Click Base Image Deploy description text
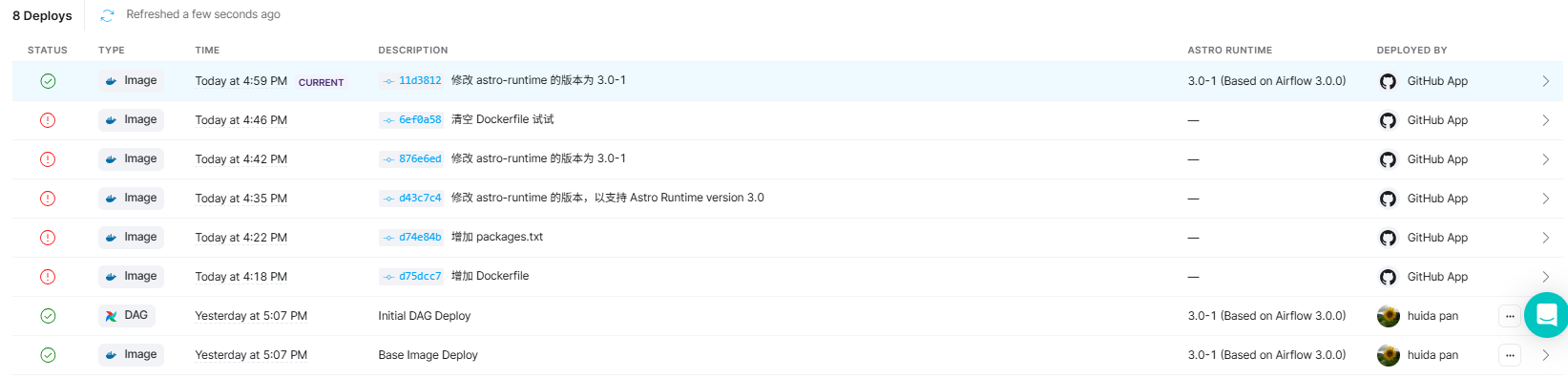The height and width of the screenshot is (378, 1568). coord(428,355)
